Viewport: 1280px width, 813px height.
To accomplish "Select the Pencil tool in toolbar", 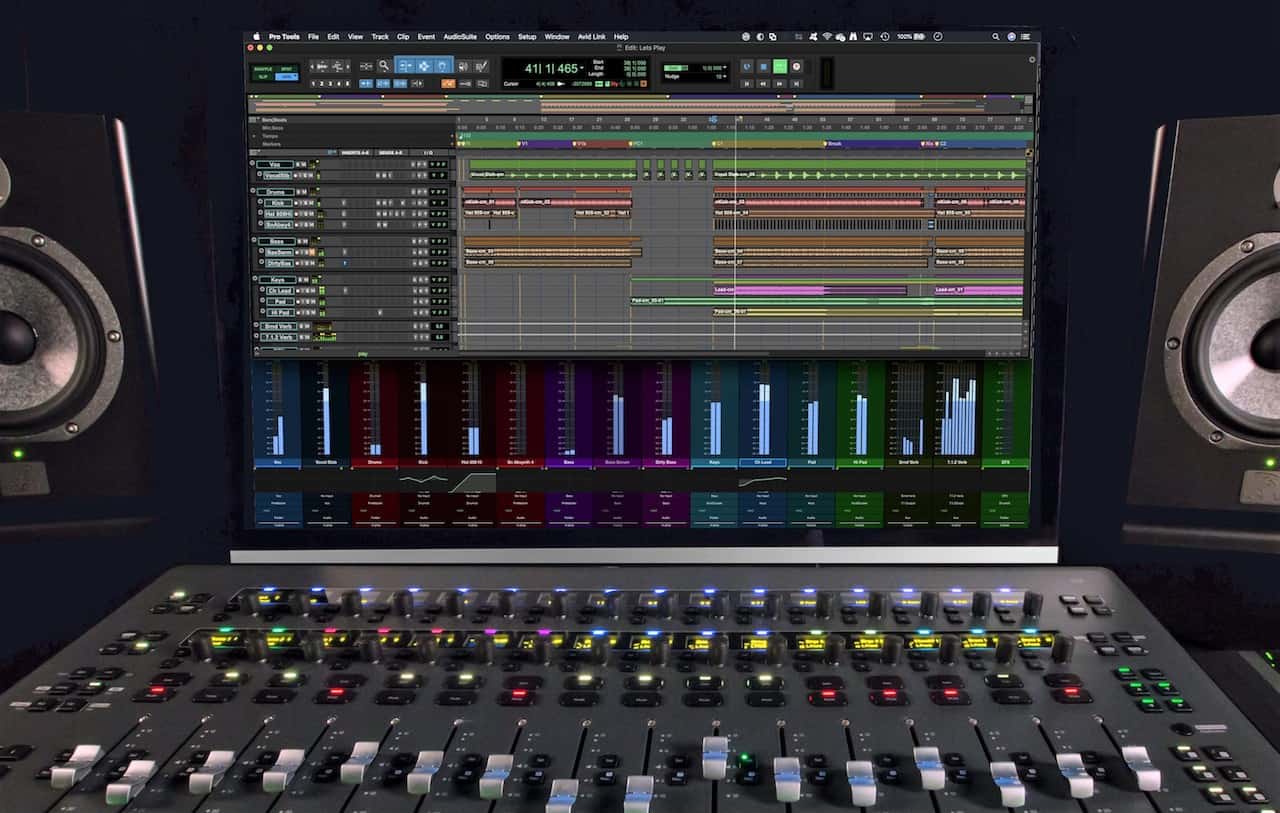I will 481,66.
